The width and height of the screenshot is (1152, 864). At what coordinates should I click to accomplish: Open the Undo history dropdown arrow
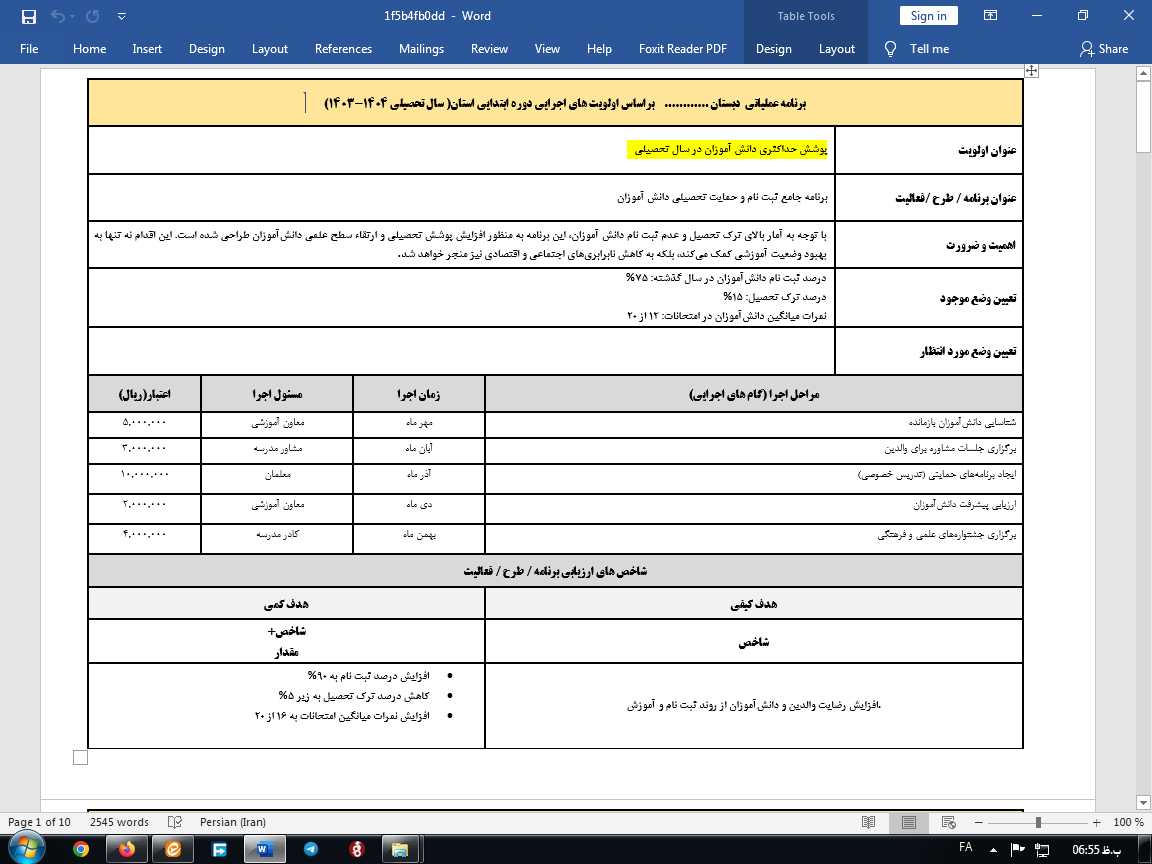[73, 16]
